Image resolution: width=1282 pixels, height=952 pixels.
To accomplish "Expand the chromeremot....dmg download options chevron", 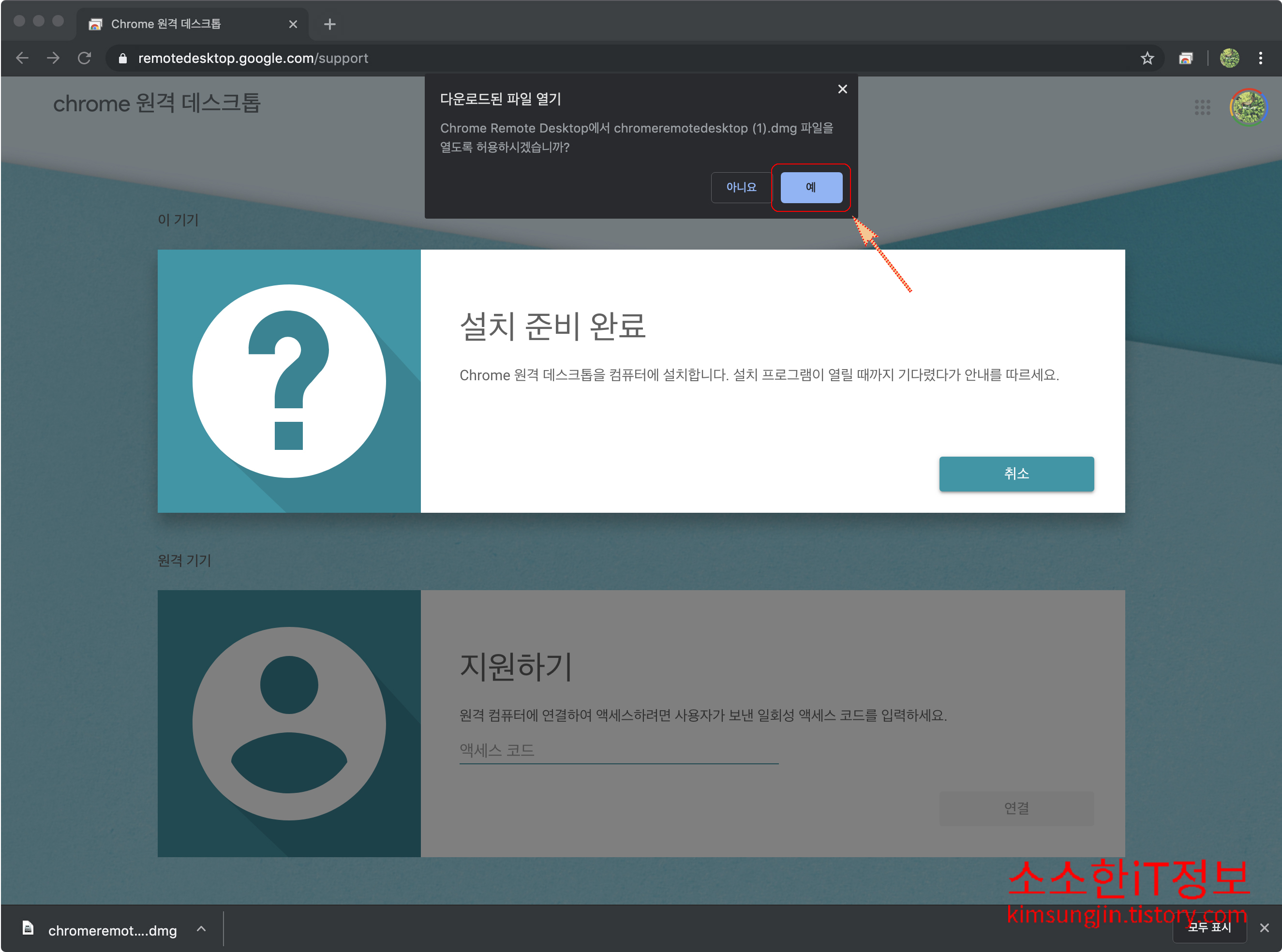I will (201, 928).
